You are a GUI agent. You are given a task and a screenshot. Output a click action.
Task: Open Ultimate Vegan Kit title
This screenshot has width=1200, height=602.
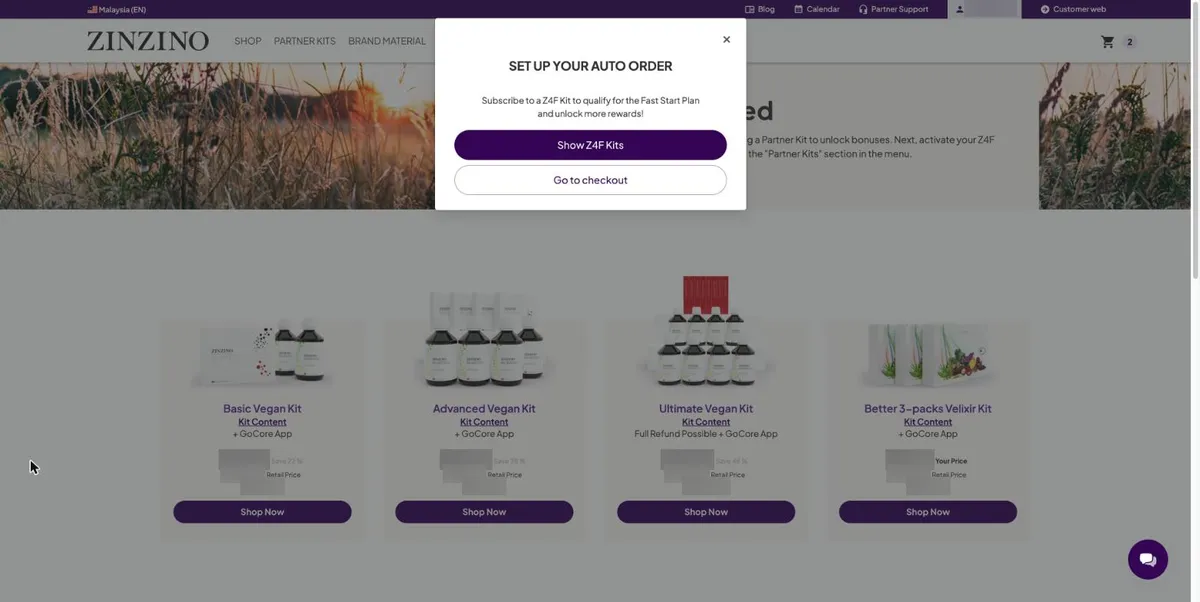click(706, 408)
